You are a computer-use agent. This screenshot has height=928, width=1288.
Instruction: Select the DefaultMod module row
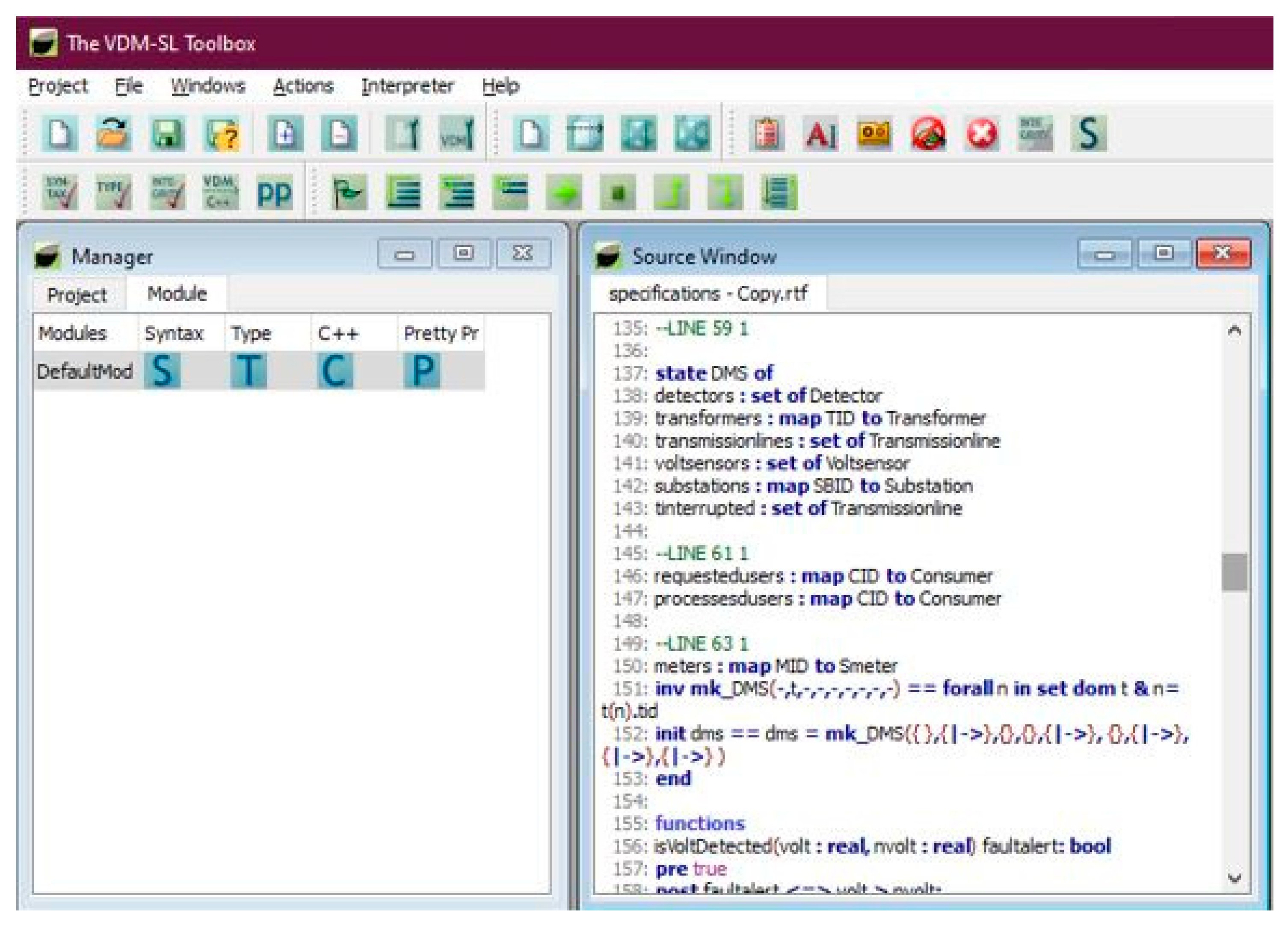(84, 371)
